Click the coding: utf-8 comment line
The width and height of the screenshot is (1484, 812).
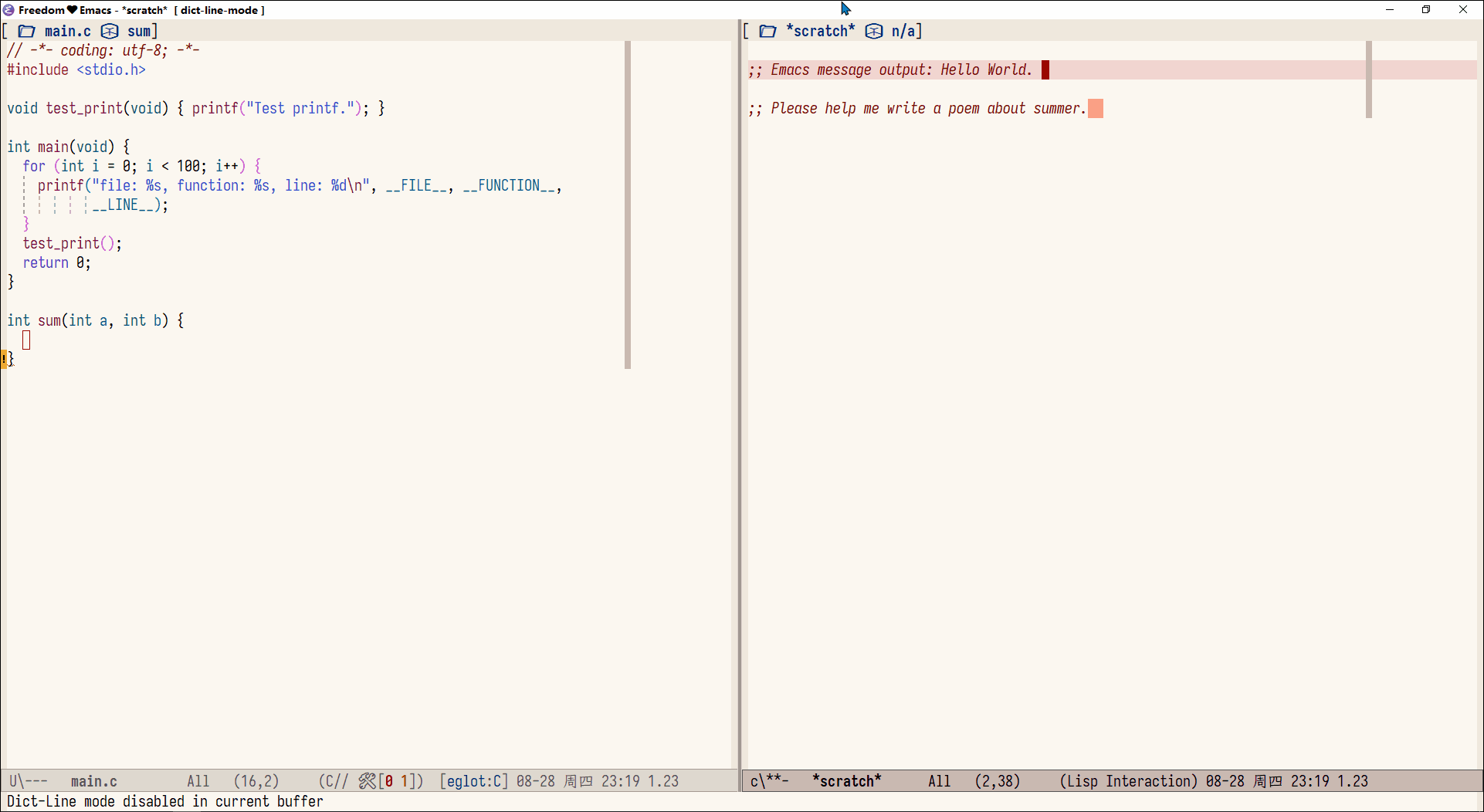[103, 50]
